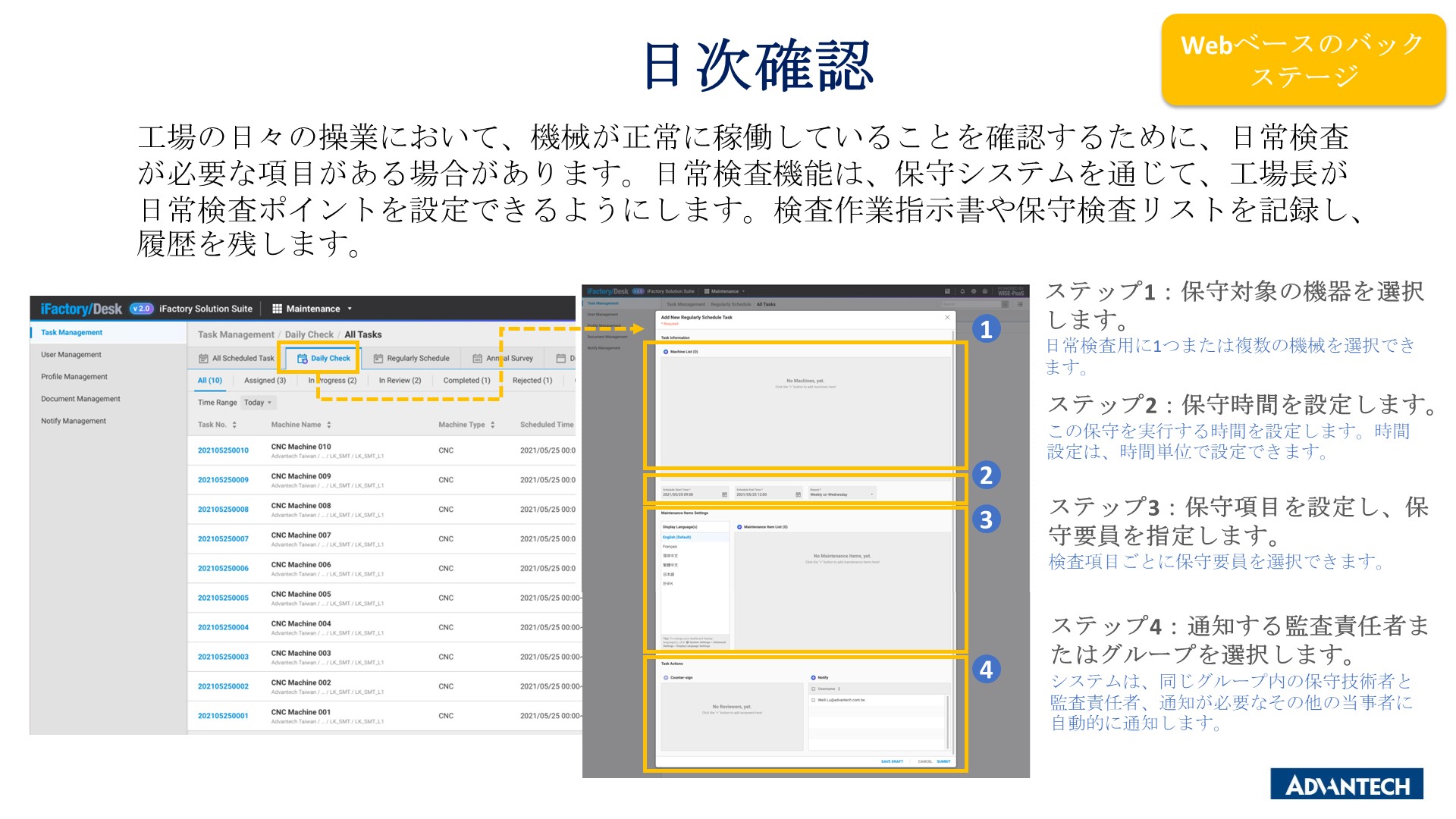The height and width of the screenshot is (819, 1456).
Task: Select the All (10) status filter
Action: point(210,381)
